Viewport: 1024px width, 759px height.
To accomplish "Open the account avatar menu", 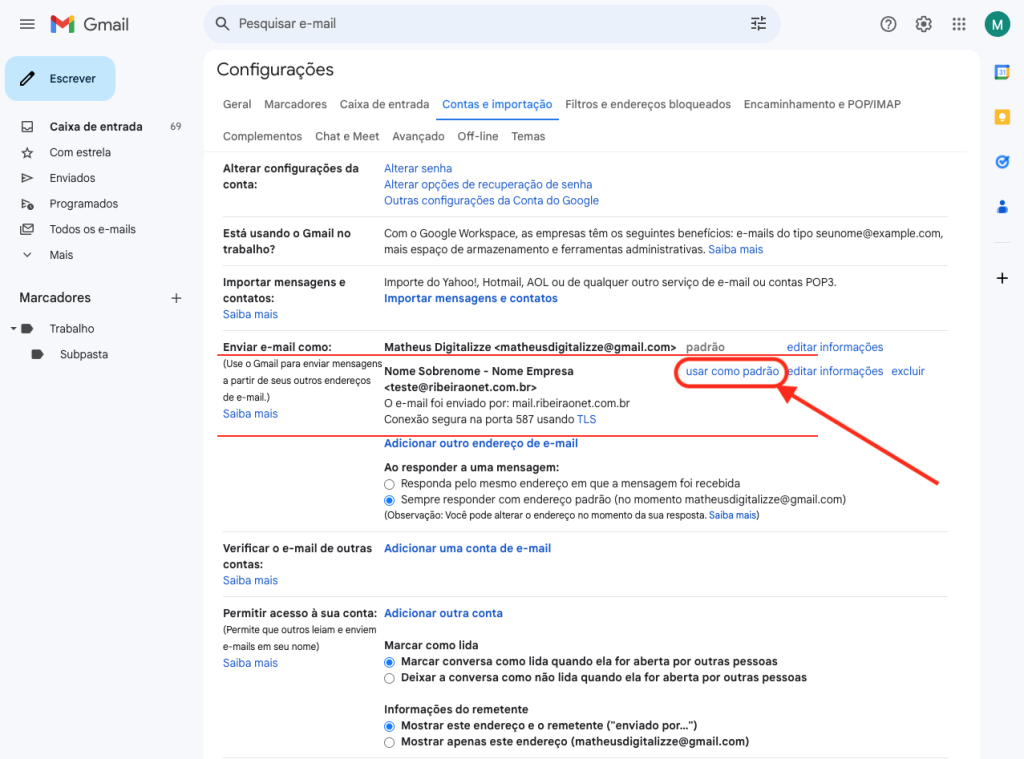I will [996, 24].
